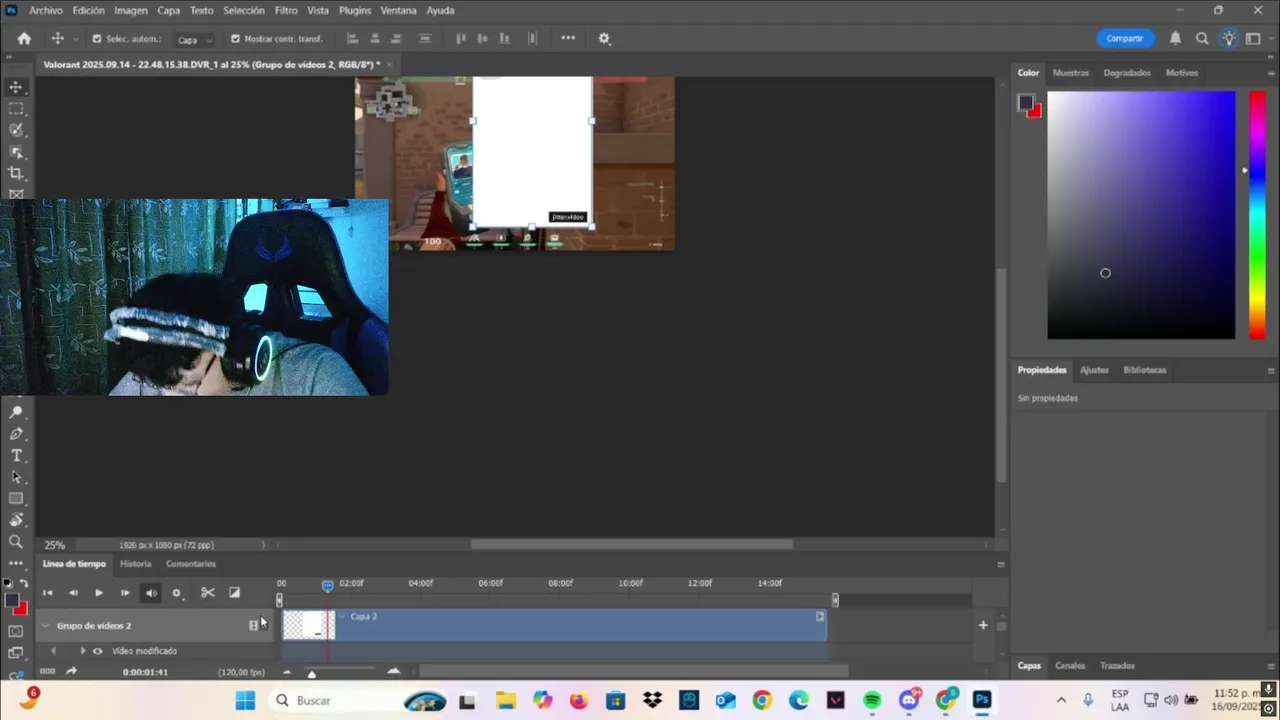Select the Type tool
Screen dimensions: 1280x720
coord(16,455)
